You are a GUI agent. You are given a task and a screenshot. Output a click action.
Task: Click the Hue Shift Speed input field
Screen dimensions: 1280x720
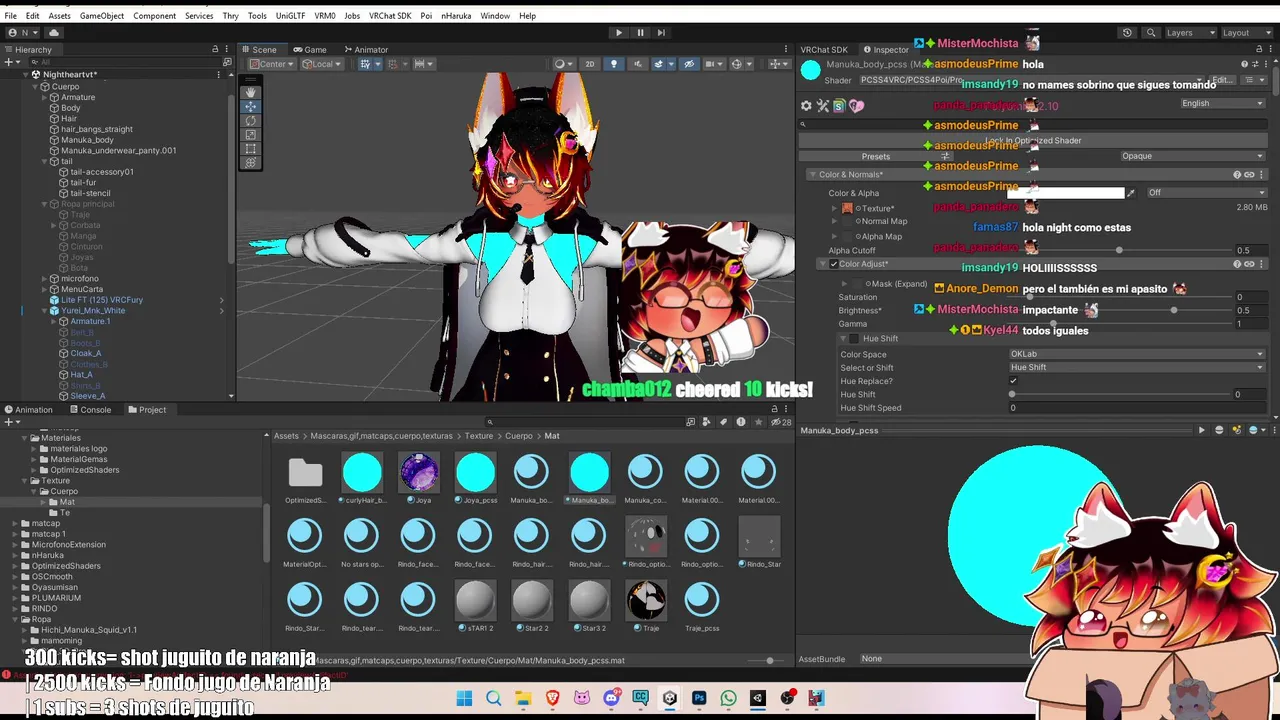pos(1137,408)
